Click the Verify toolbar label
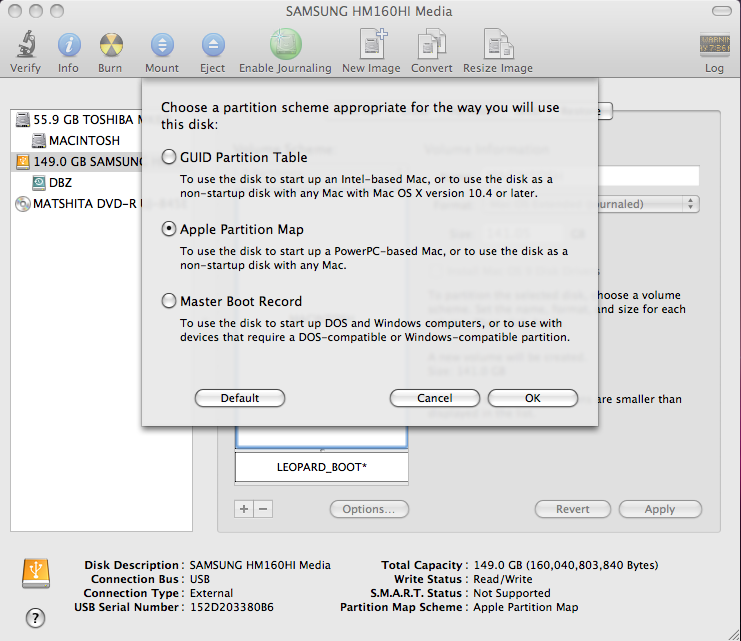The height and width of the screenshot is (641, 741). (26, 68)
